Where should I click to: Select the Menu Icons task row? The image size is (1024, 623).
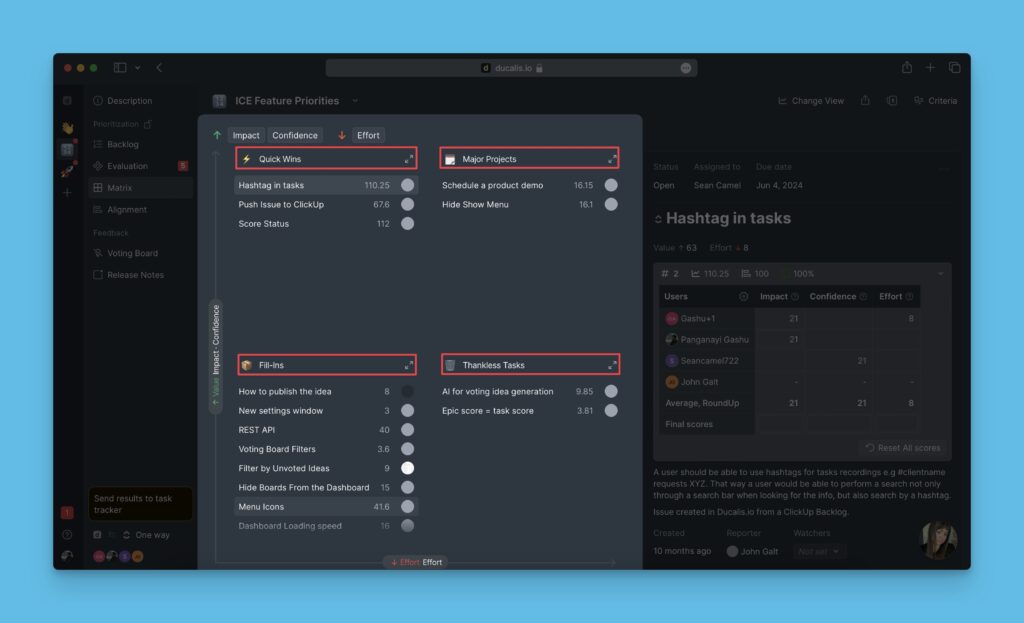click(300, 507)
